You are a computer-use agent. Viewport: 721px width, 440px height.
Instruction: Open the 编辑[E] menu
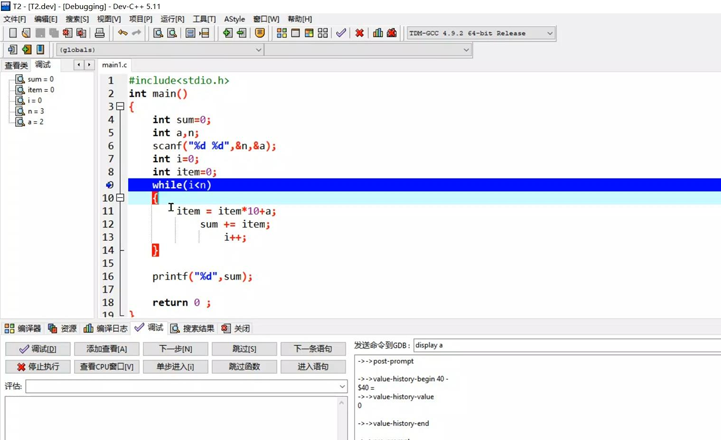tap(46, 19)
